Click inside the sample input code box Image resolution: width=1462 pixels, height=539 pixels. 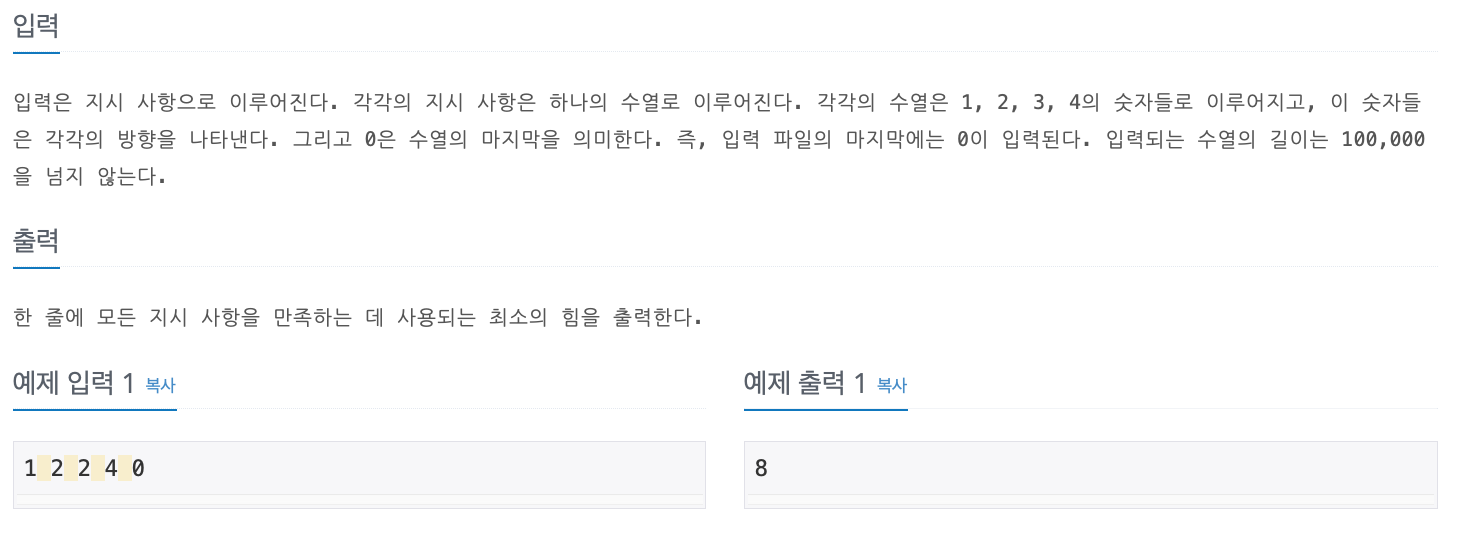coord(400,468)
